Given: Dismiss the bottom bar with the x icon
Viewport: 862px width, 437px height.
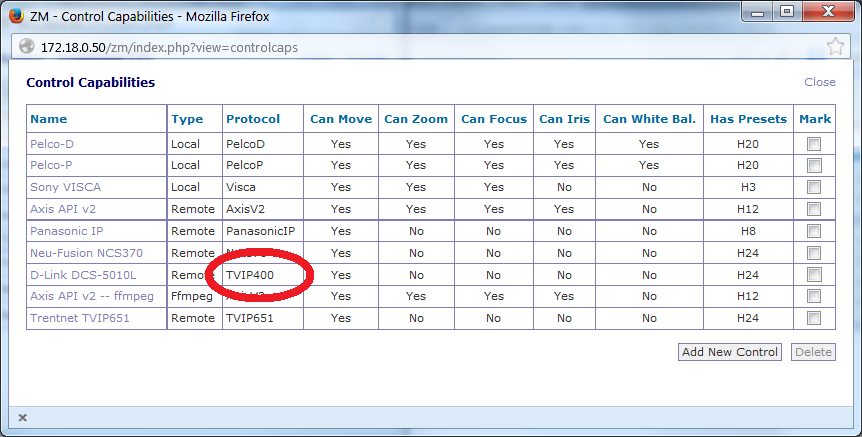Looking at the screenshot, I should [23, 418].
